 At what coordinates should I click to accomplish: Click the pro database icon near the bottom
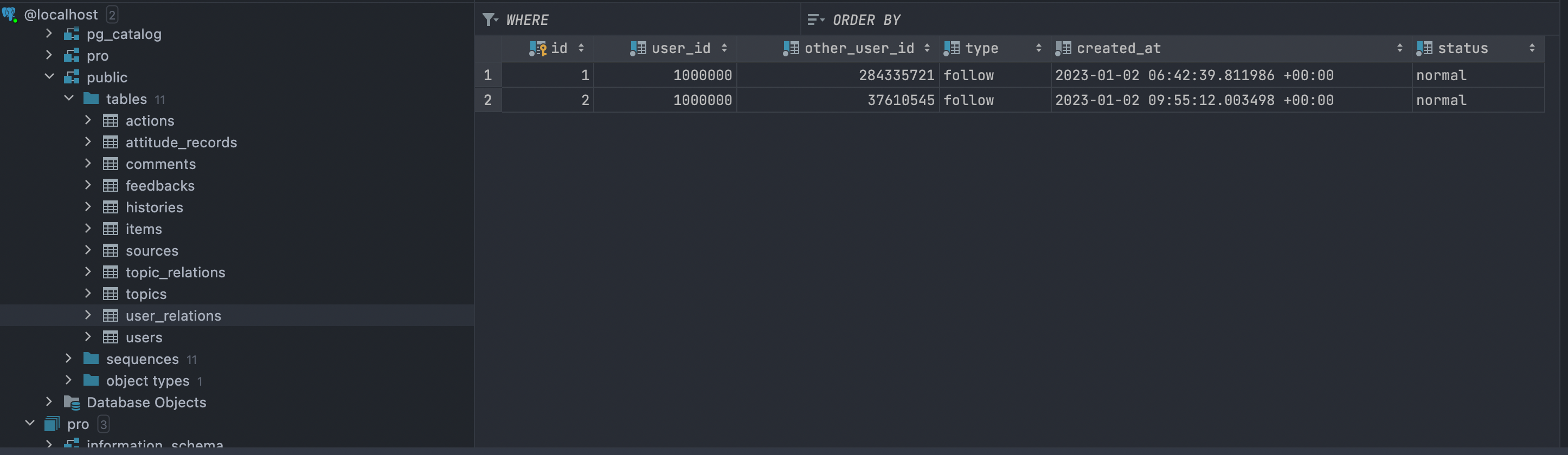click(x=53, y=424)
